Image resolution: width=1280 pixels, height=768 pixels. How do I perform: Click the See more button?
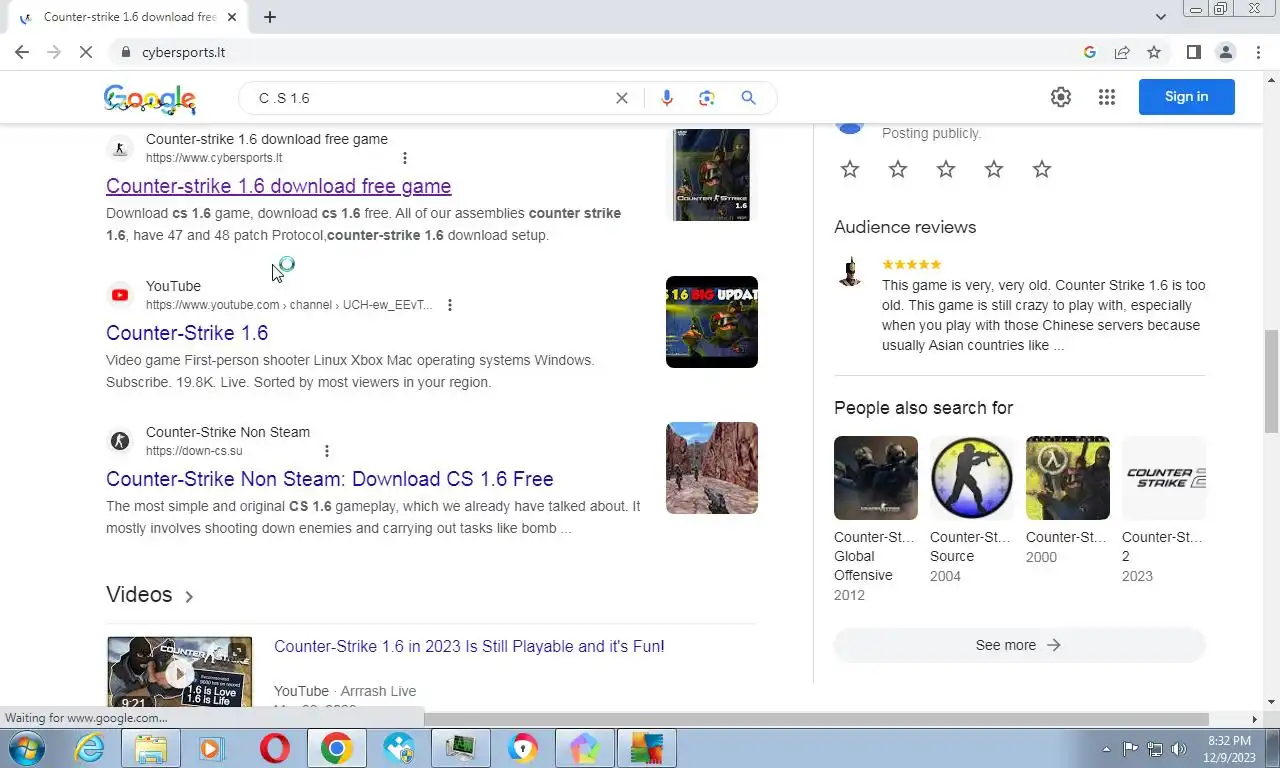1020,645
